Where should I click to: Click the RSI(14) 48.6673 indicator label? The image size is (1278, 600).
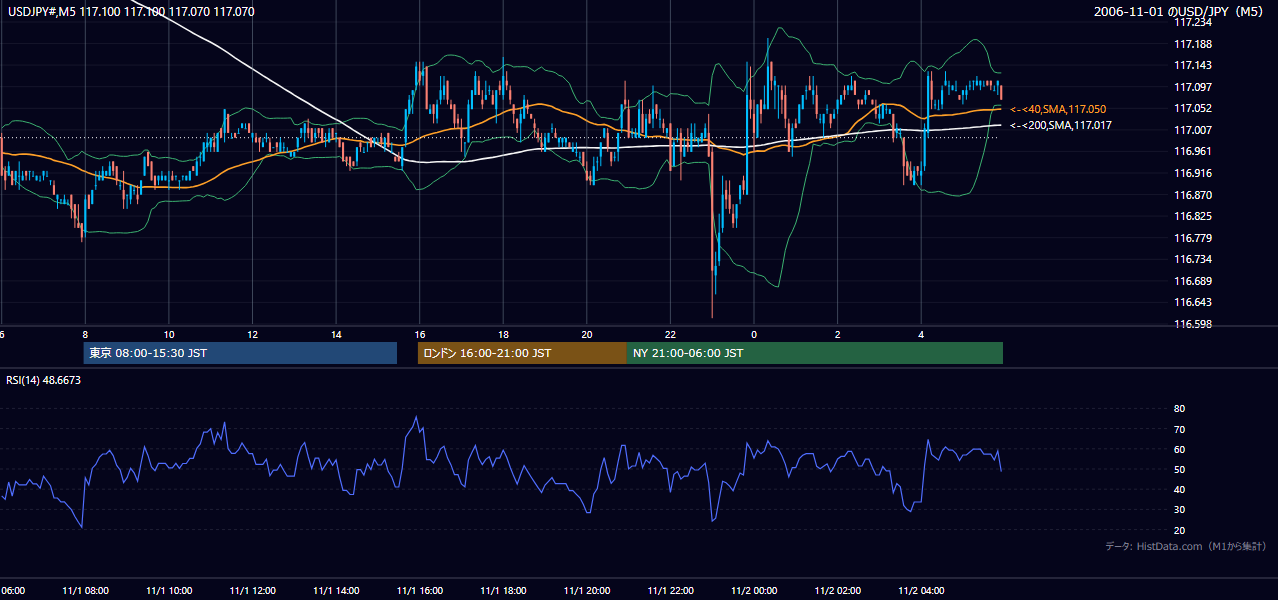[x=44, y=380]
